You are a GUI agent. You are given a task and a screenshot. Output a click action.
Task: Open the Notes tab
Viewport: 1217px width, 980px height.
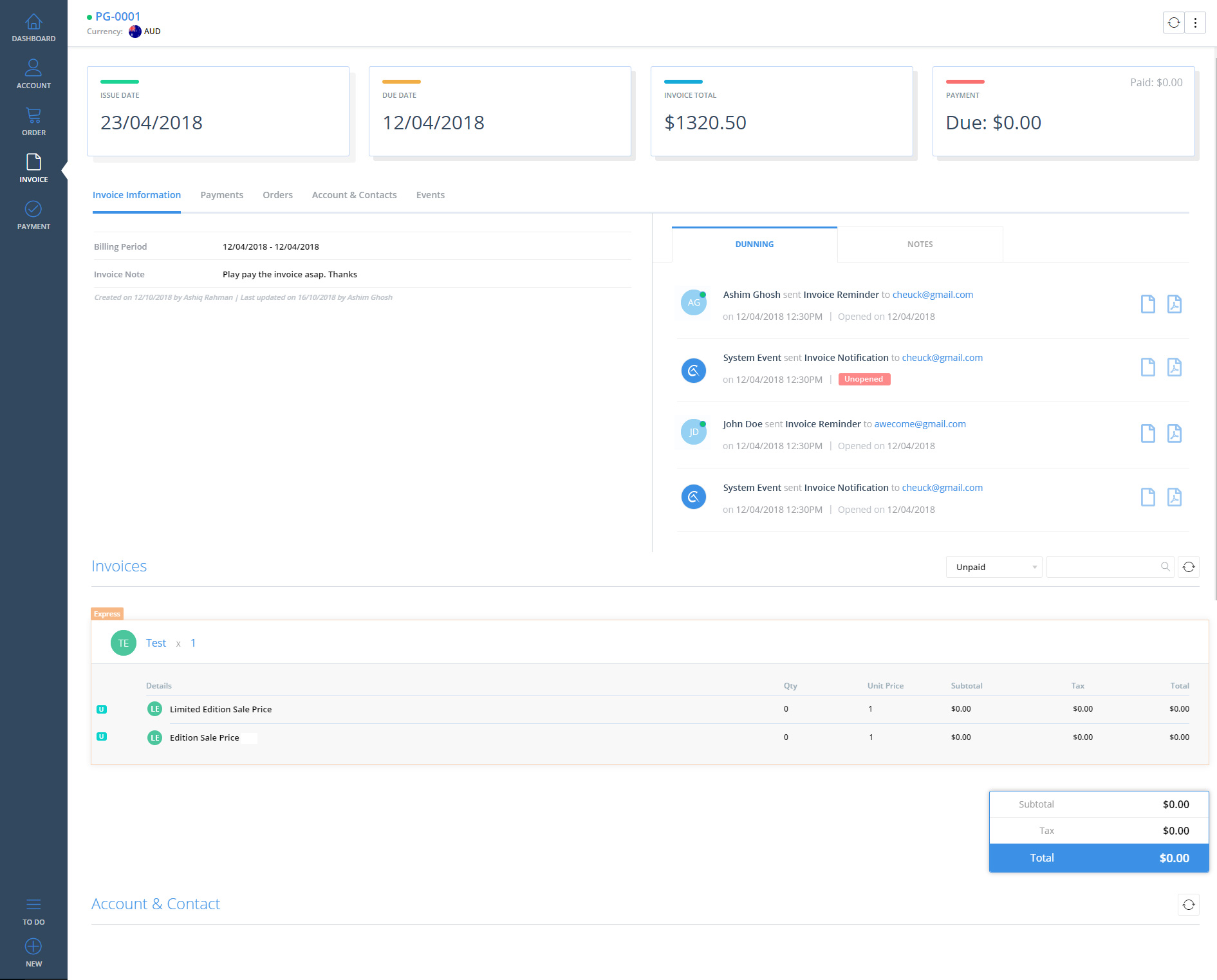(x=920, y=245)
